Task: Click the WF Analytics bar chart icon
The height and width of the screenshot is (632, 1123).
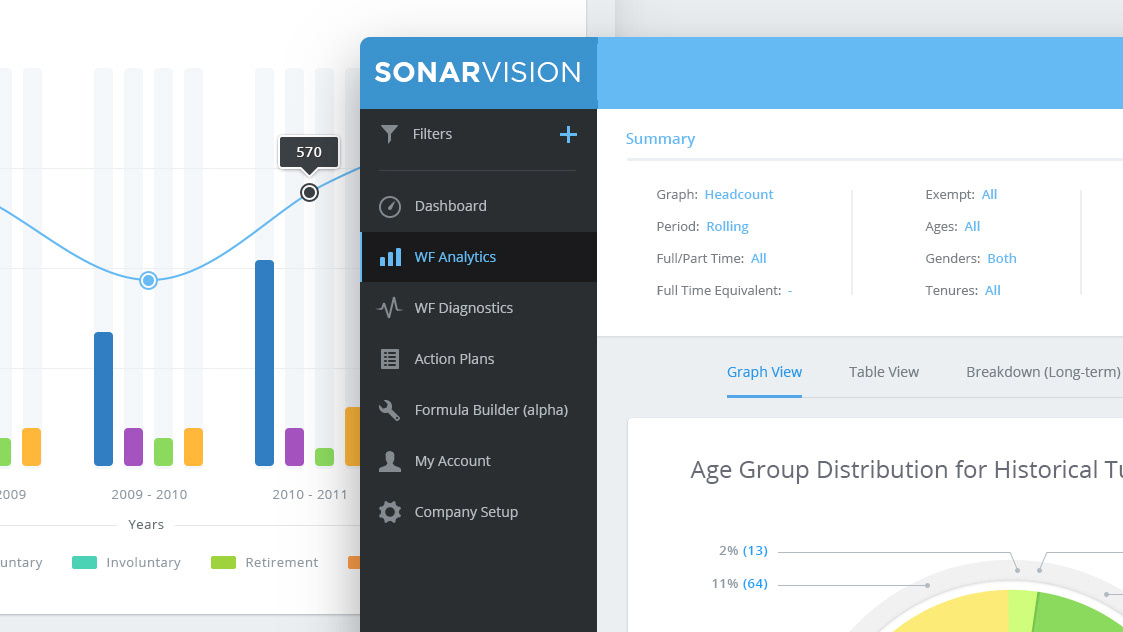Action: [x=390, y=257]
